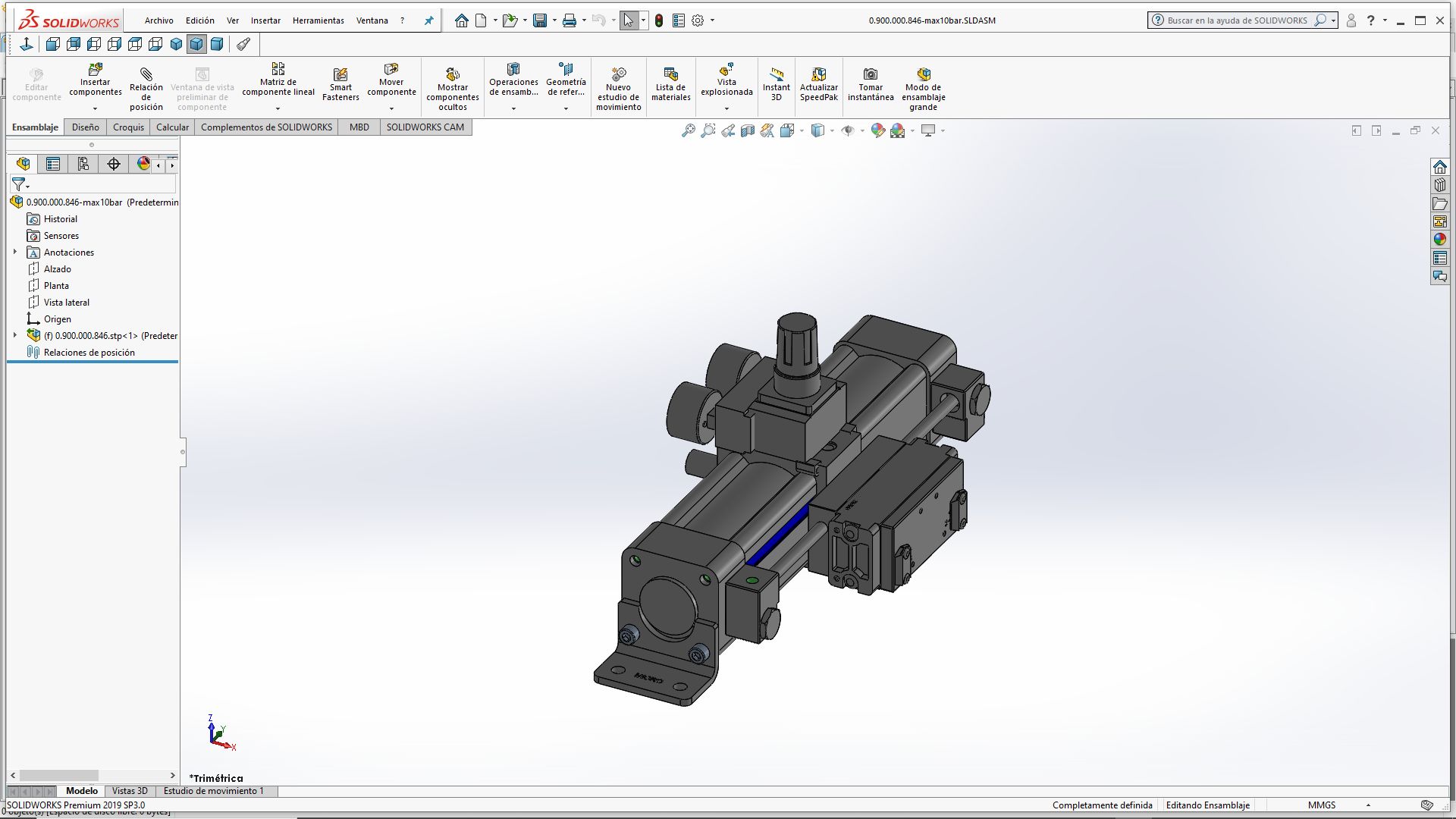
Task: Open the Herramientas menu
Action: click(318, 20)
